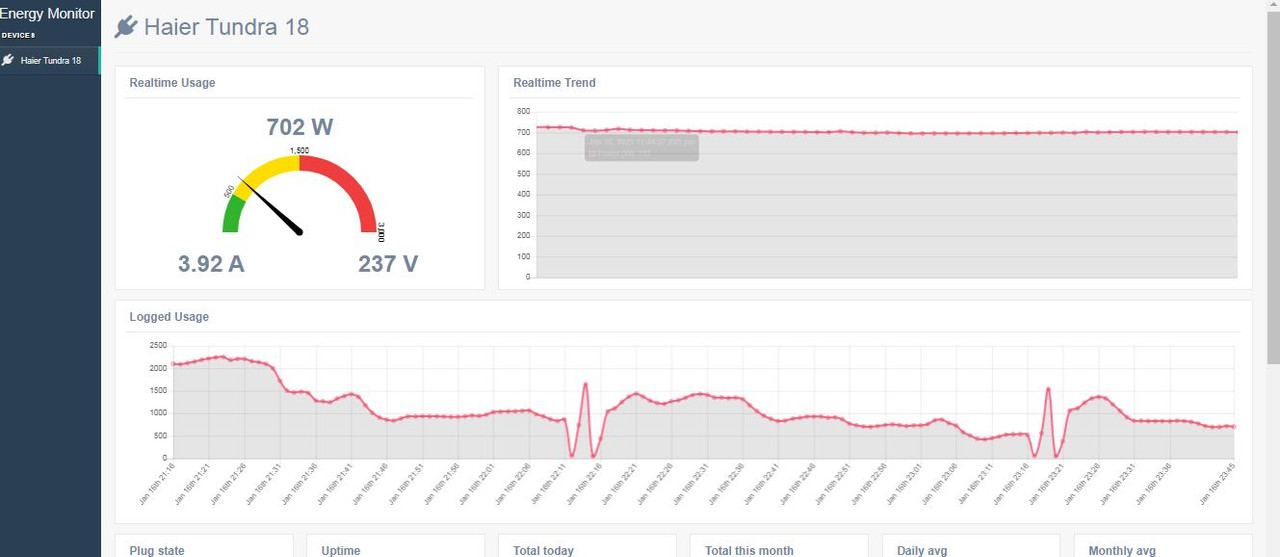Click the Realtime Usage panel title
The height and width of the screenshot is (557, 1280).
pos(172,83)
